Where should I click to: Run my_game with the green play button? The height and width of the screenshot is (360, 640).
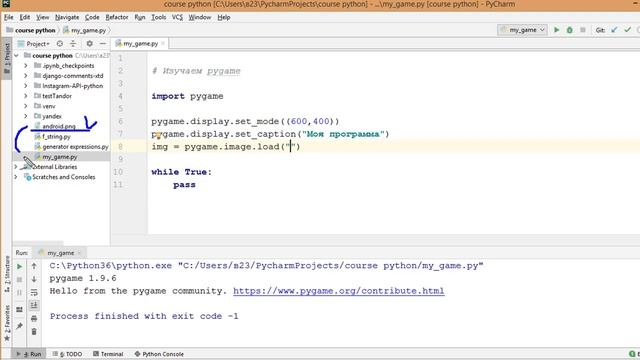[556, 30]
